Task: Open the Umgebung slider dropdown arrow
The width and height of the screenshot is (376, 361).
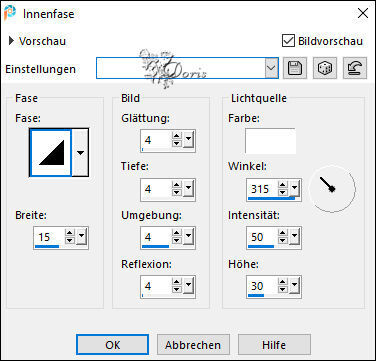Action: [x=189, y=237]
